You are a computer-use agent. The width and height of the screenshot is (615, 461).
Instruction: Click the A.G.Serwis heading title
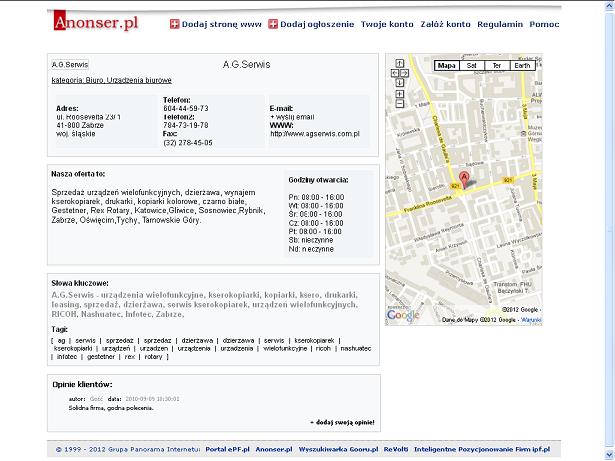click(x=246, y=65)
